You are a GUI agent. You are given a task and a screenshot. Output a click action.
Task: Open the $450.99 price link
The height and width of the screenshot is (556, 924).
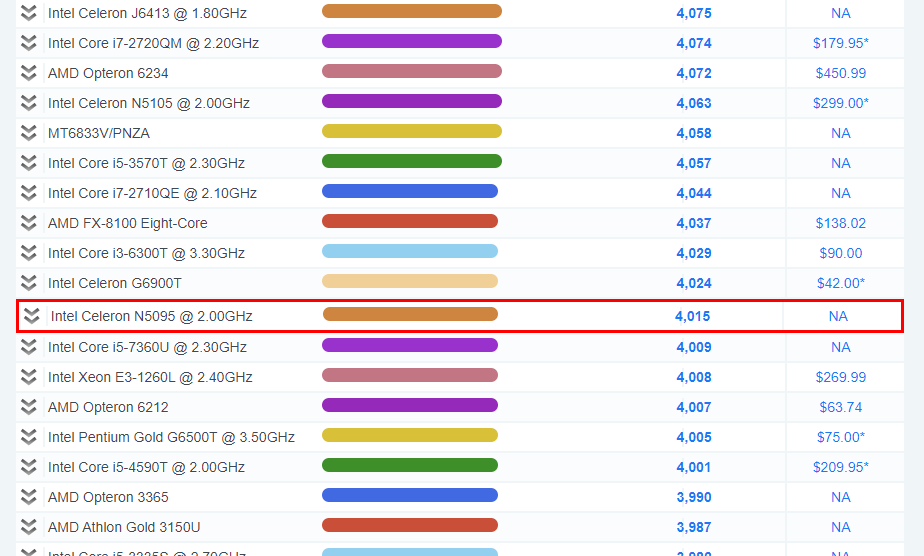click(840, 73)
